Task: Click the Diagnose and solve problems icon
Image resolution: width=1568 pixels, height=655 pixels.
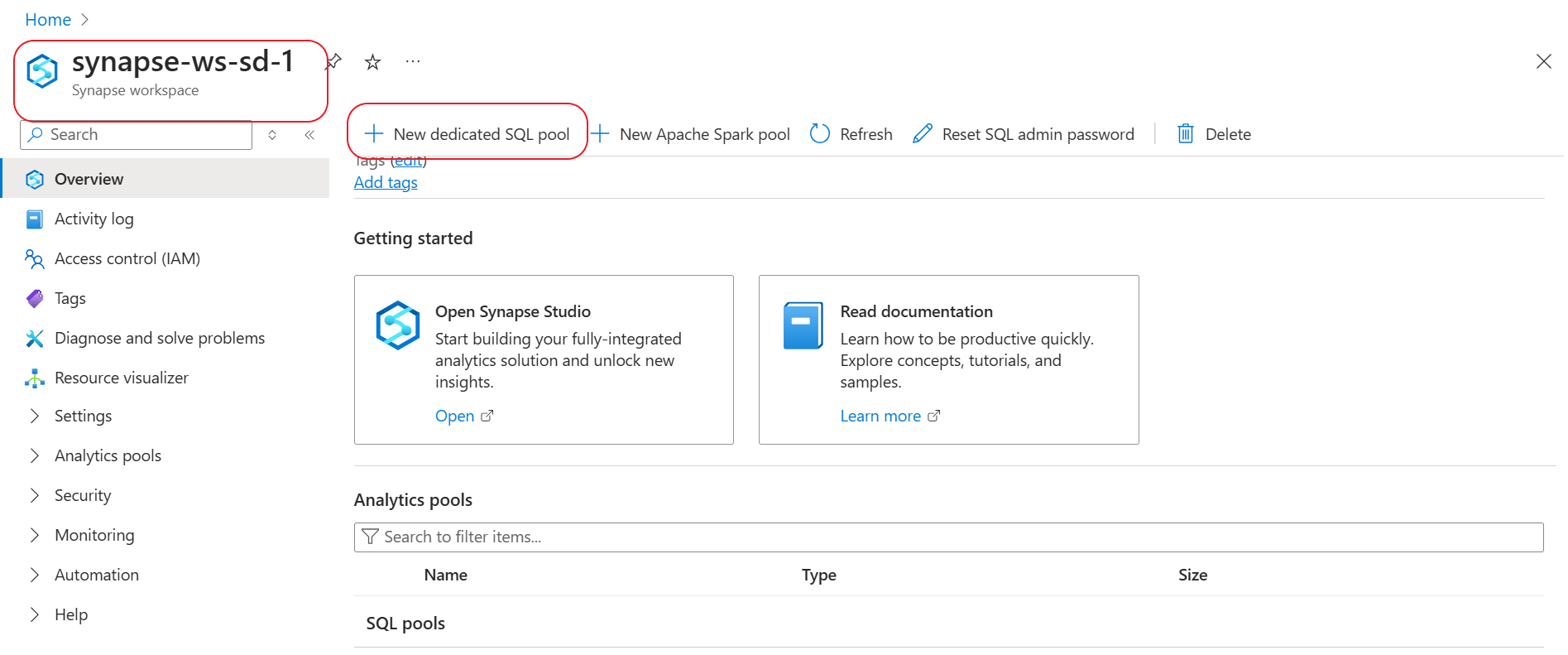Action: tap(35, 339)
